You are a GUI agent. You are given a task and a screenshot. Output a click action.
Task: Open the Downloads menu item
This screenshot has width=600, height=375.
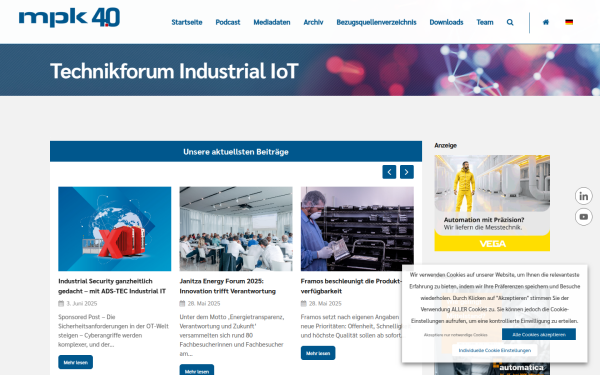coord(446,22)
